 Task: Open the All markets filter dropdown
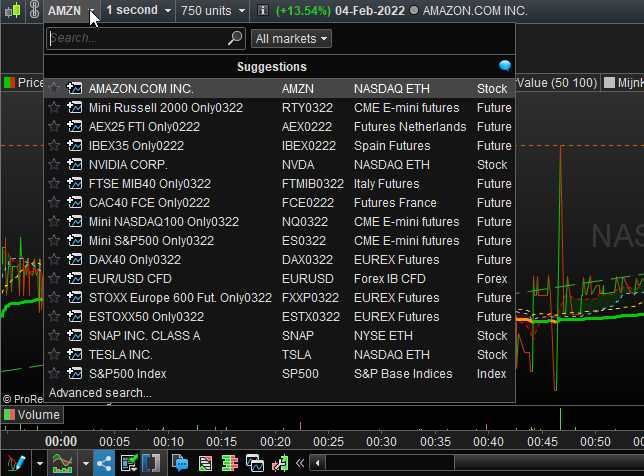[x=291, y=39]
